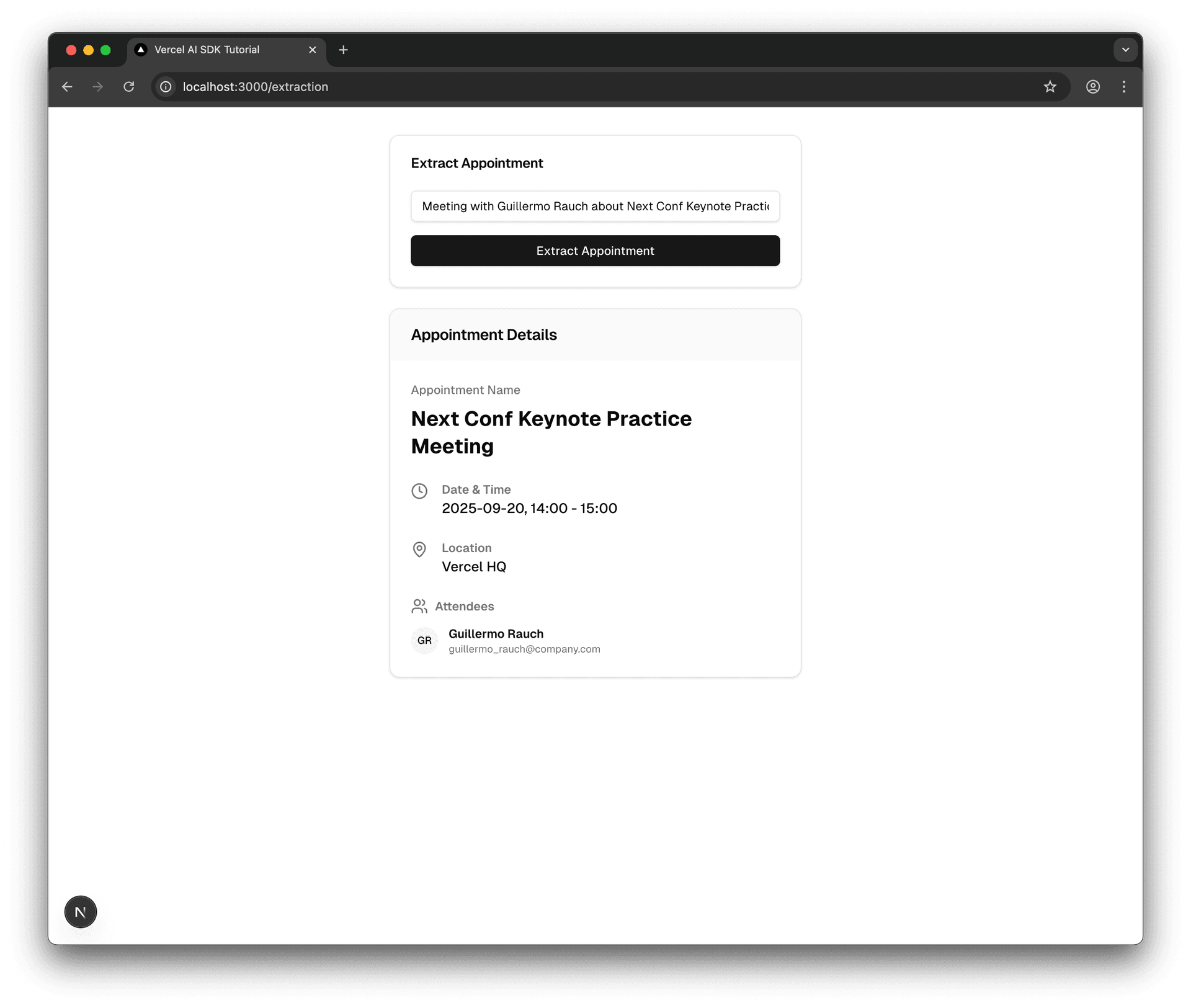Open the site info icon in address bar

tap(165, 87)
